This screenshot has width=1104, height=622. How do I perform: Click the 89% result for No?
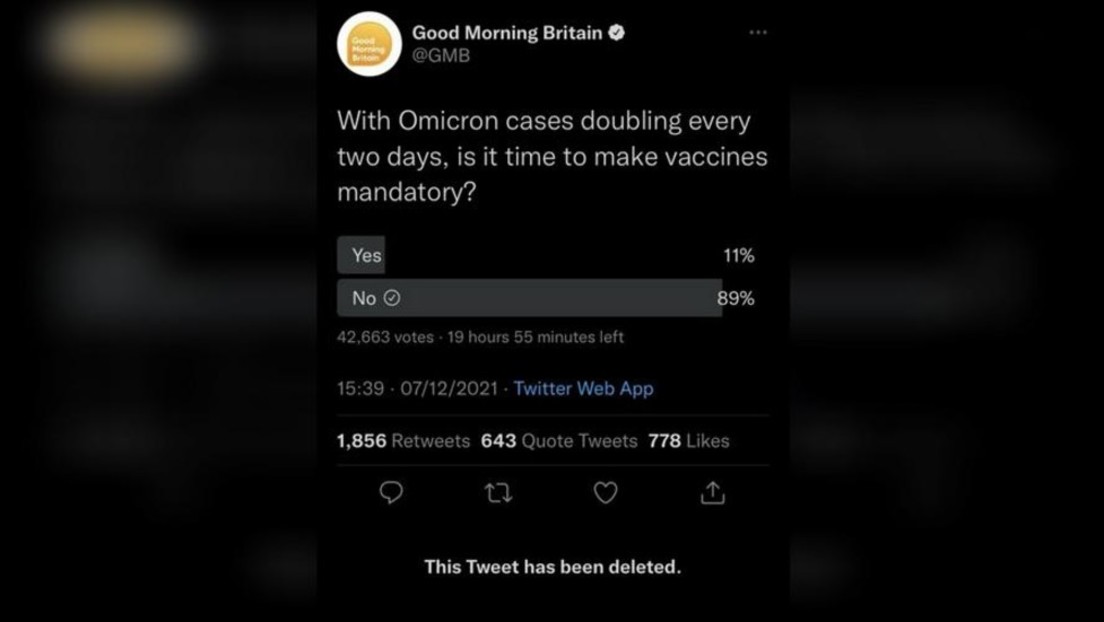(x=736, y=298)
